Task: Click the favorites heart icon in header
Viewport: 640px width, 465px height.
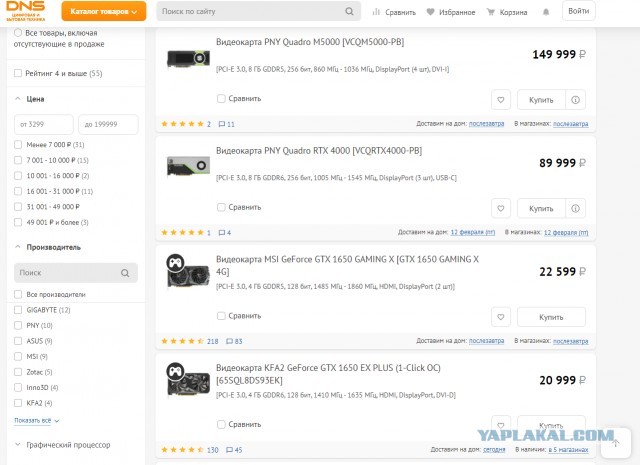Action: pyautogui.click(x=430, y=12)
